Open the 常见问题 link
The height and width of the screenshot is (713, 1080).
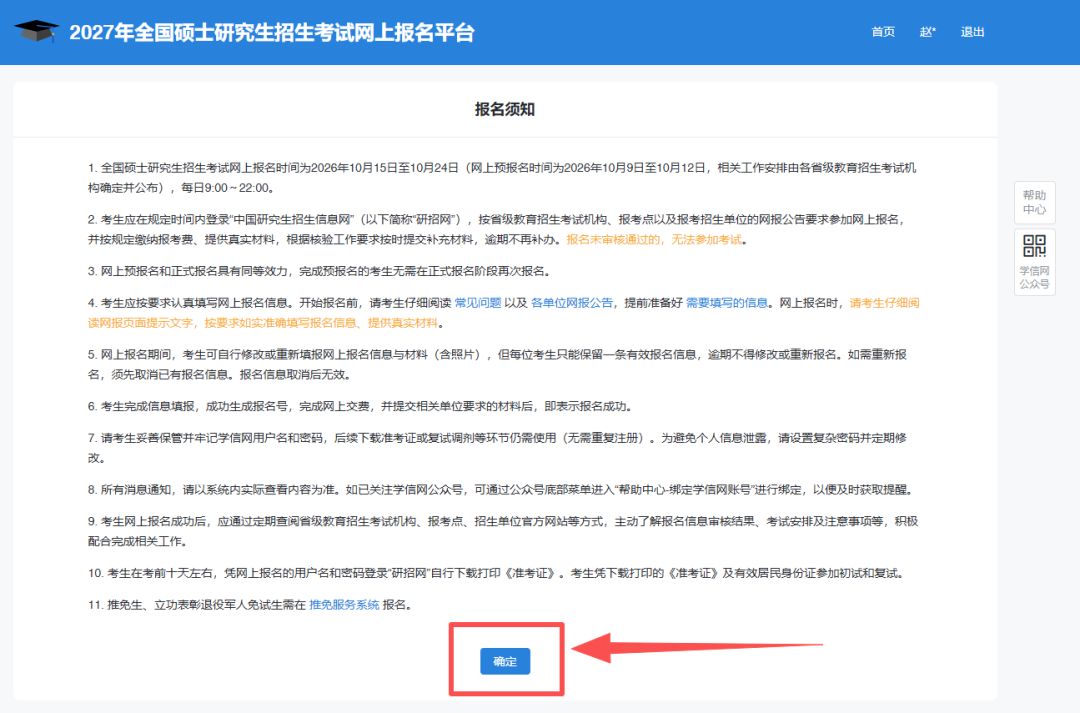(478, 303)
